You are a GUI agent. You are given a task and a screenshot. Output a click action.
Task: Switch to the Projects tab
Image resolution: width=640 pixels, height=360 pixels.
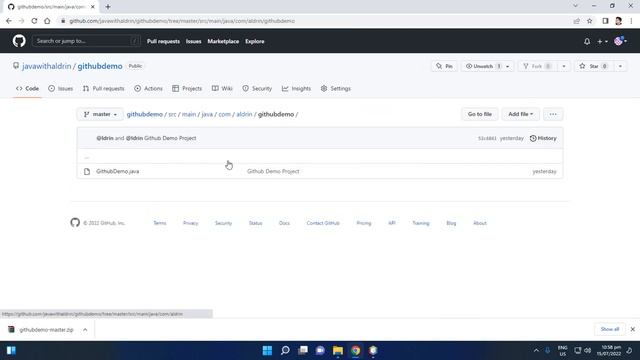(187, 89)
